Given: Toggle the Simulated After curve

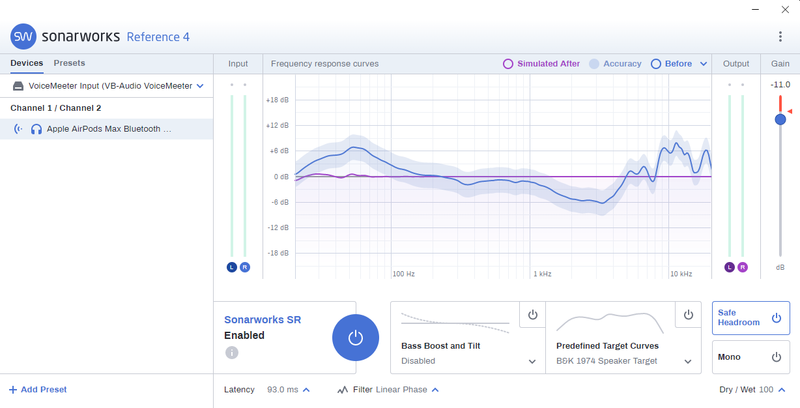Looking at the screenshot, I should pyautogui.click(x=541, y=64).
